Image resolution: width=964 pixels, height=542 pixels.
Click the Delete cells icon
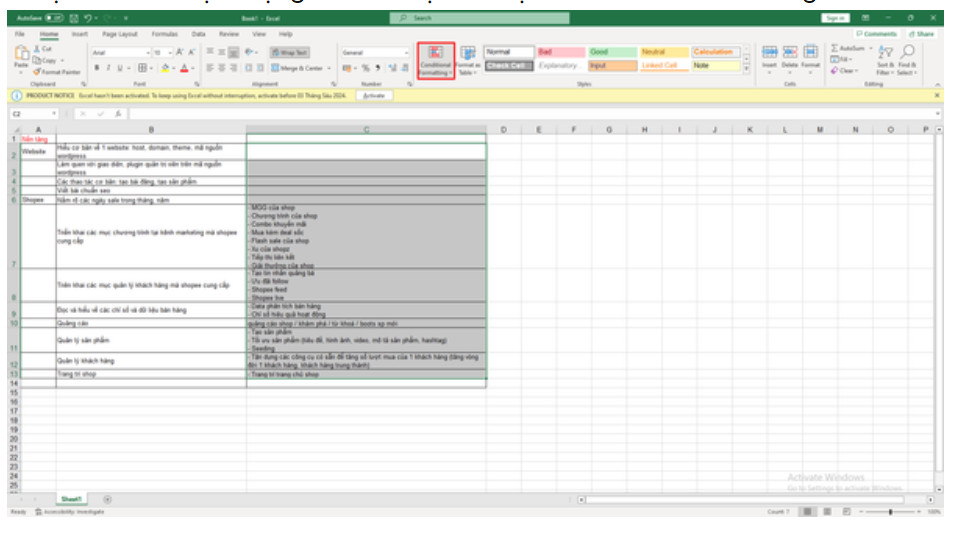(x=789, y=57)
